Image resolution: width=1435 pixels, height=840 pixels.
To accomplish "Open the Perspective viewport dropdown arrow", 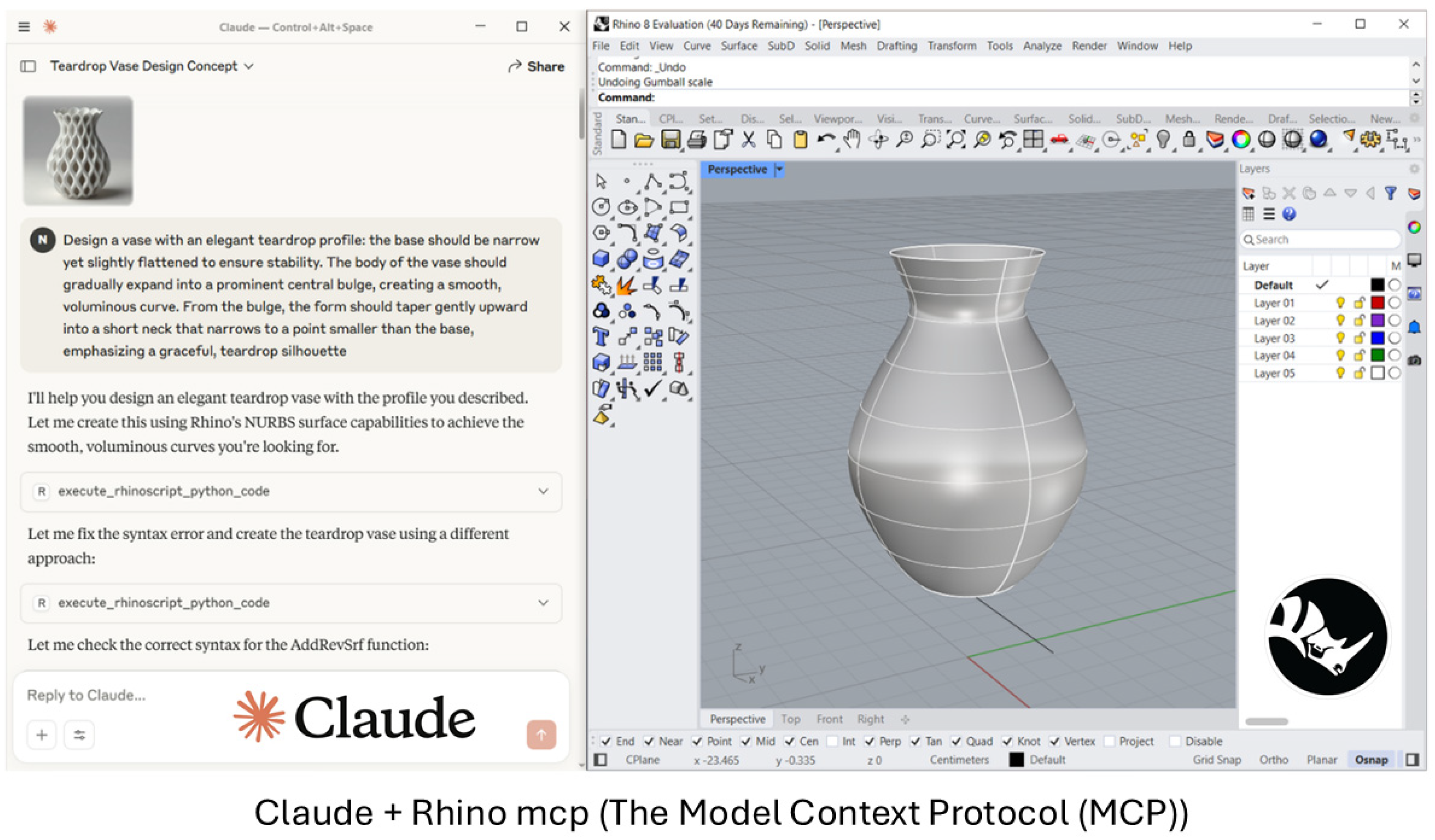I will [x=779, y=169].
